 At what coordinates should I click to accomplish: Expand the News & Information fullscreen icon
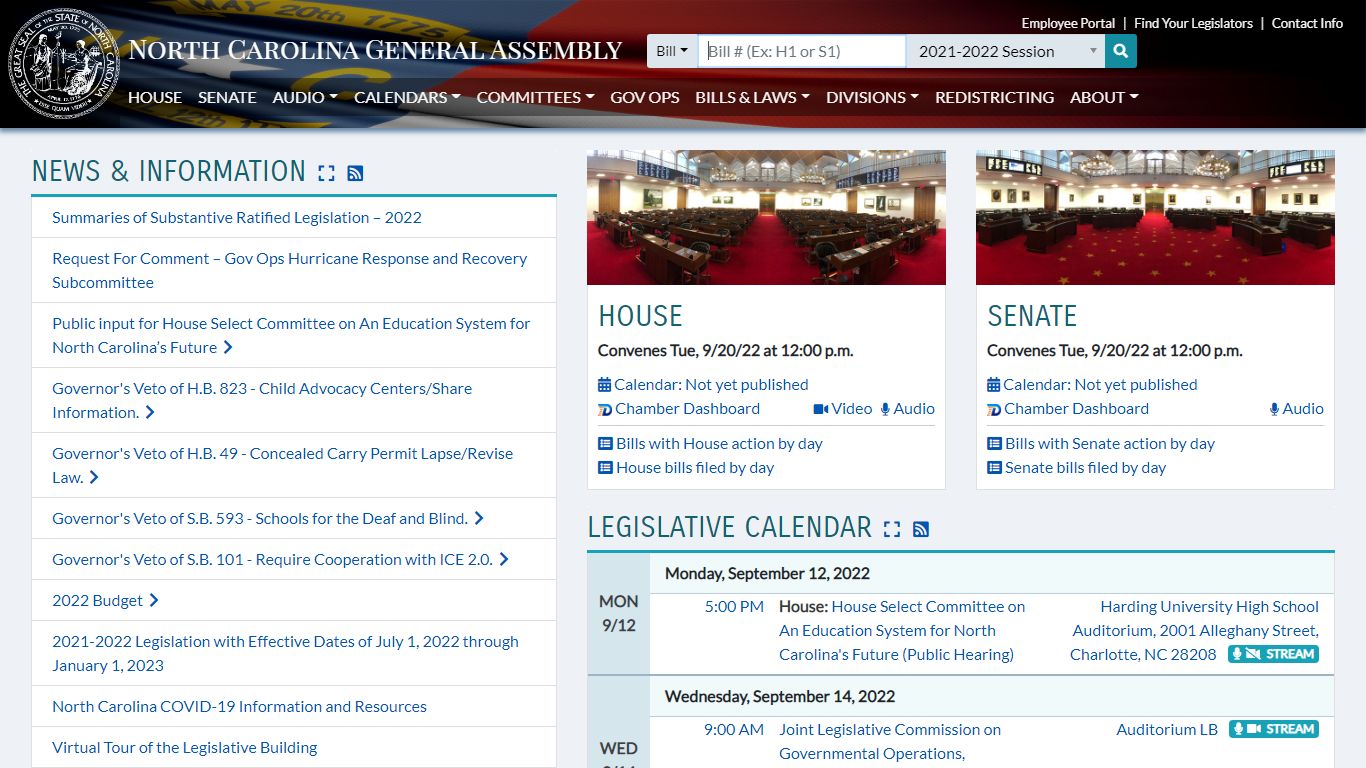326,173
